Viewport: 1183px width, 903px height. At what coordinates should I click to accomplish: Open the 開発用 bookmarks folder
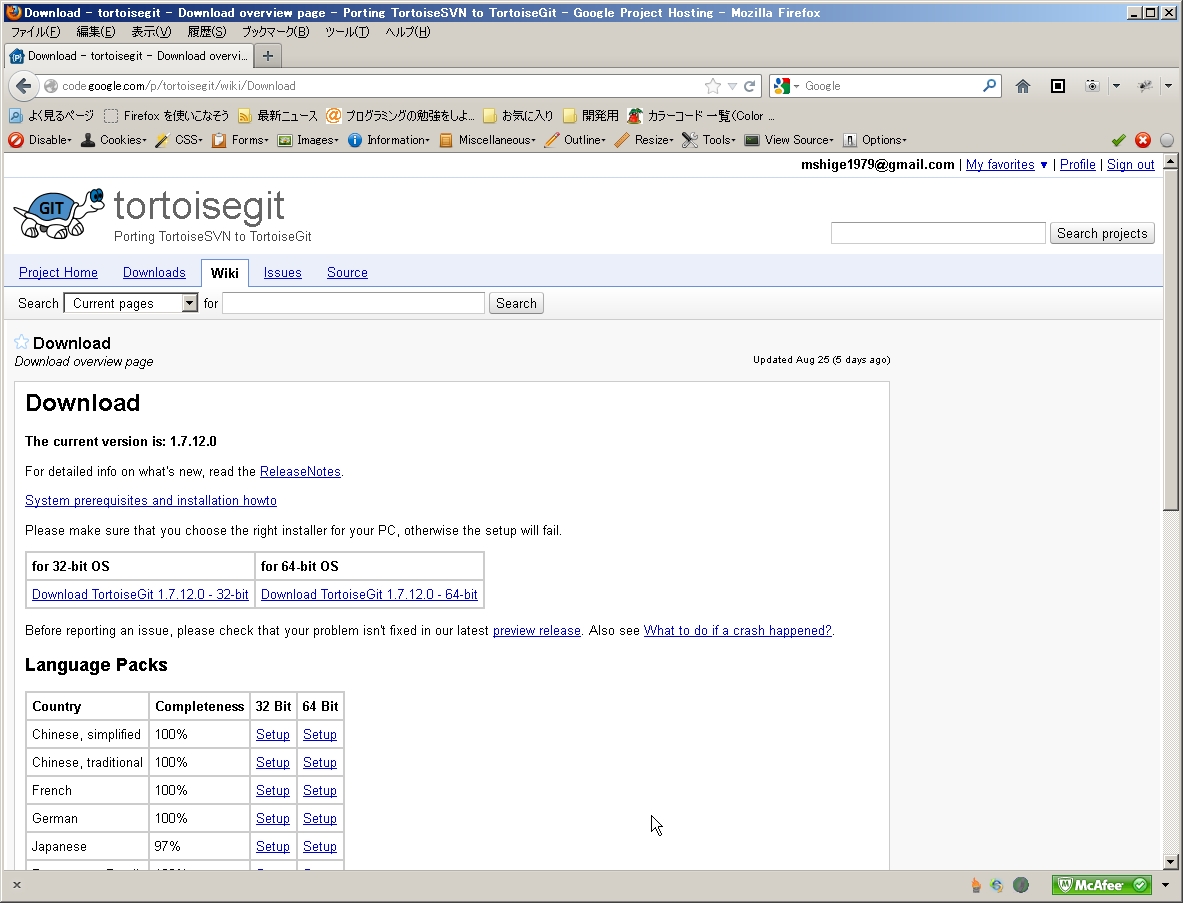591,115
